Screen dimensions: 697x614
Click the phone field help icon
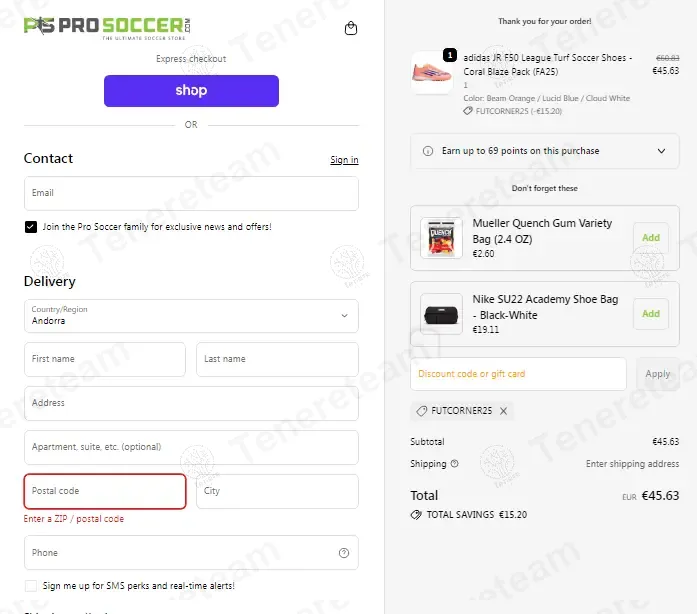[x=344, y=553]
